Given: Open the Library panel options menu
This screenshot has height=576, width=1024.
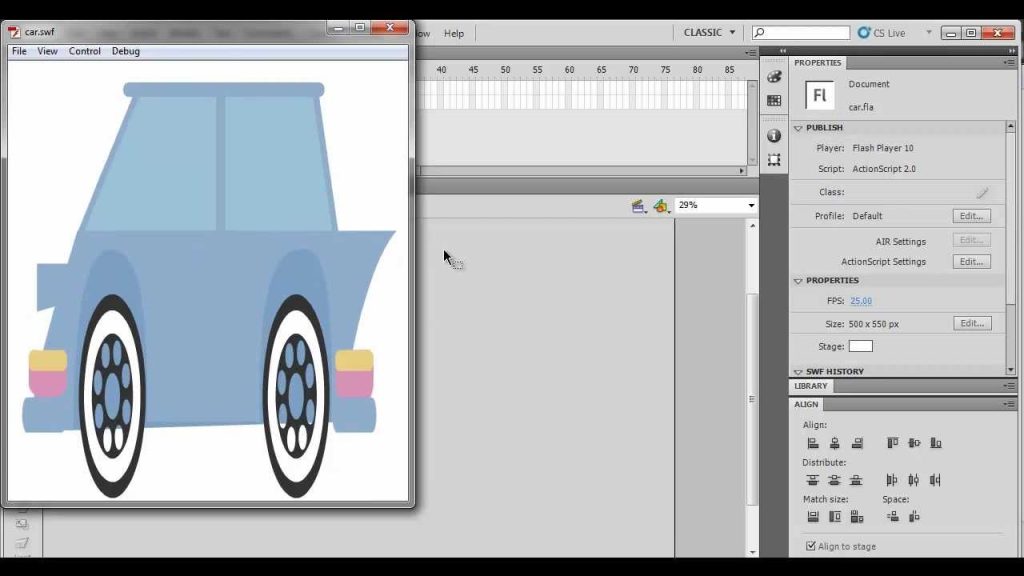Looking at the screenshot, I should (x=1009, y=386).
